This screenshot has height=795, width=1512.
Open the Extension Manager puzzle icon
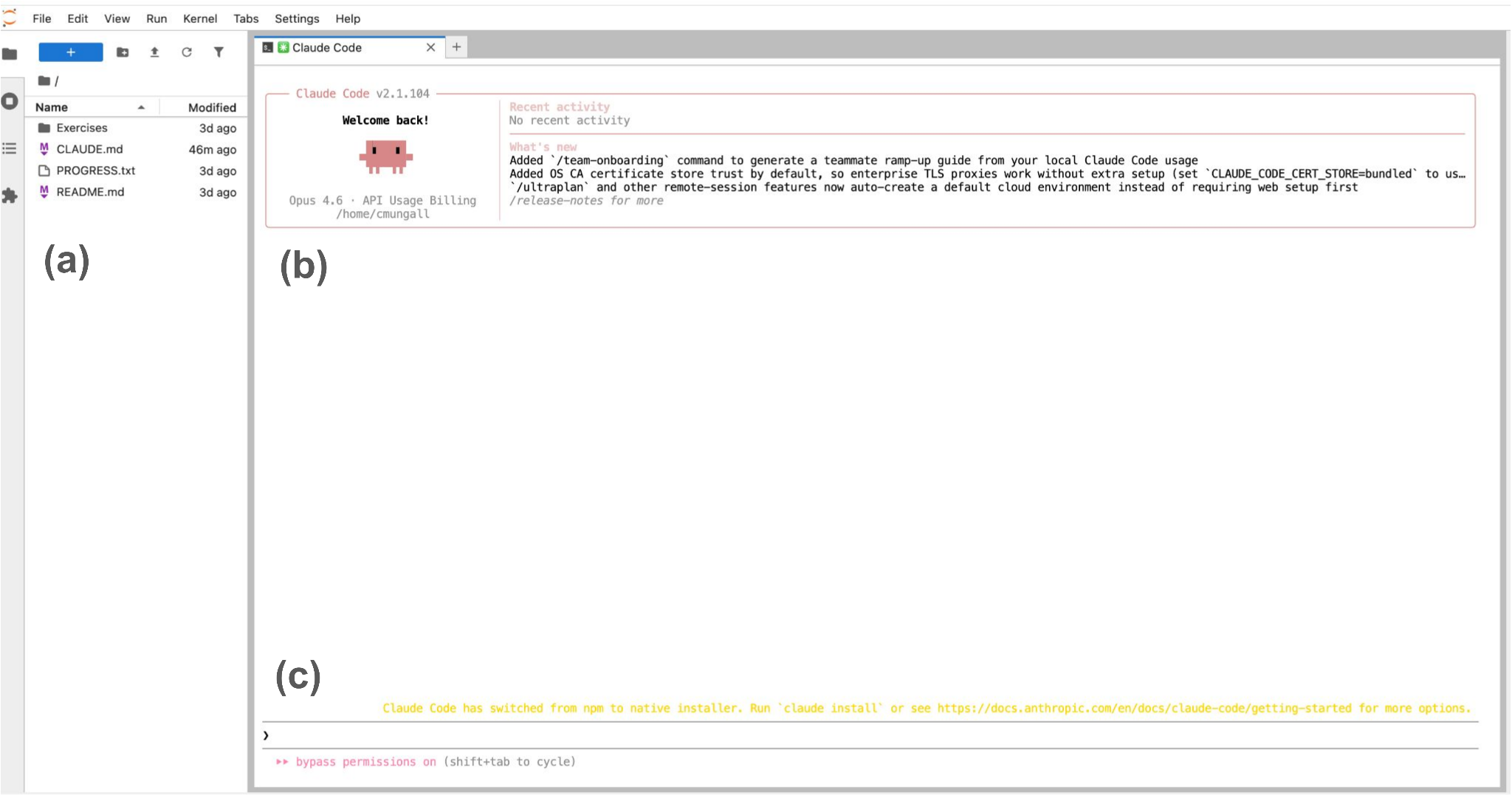10,196
